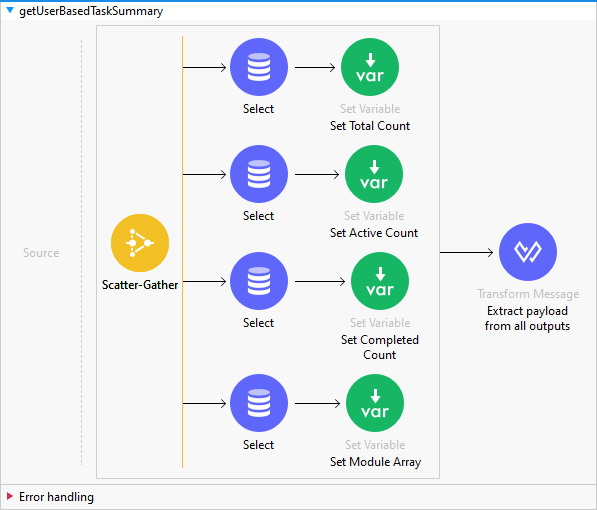Image resolution: width=597 pixels, height=510 pixels.
Task: Click the Select label in the Completed Count route
Action: pos(259,323)
